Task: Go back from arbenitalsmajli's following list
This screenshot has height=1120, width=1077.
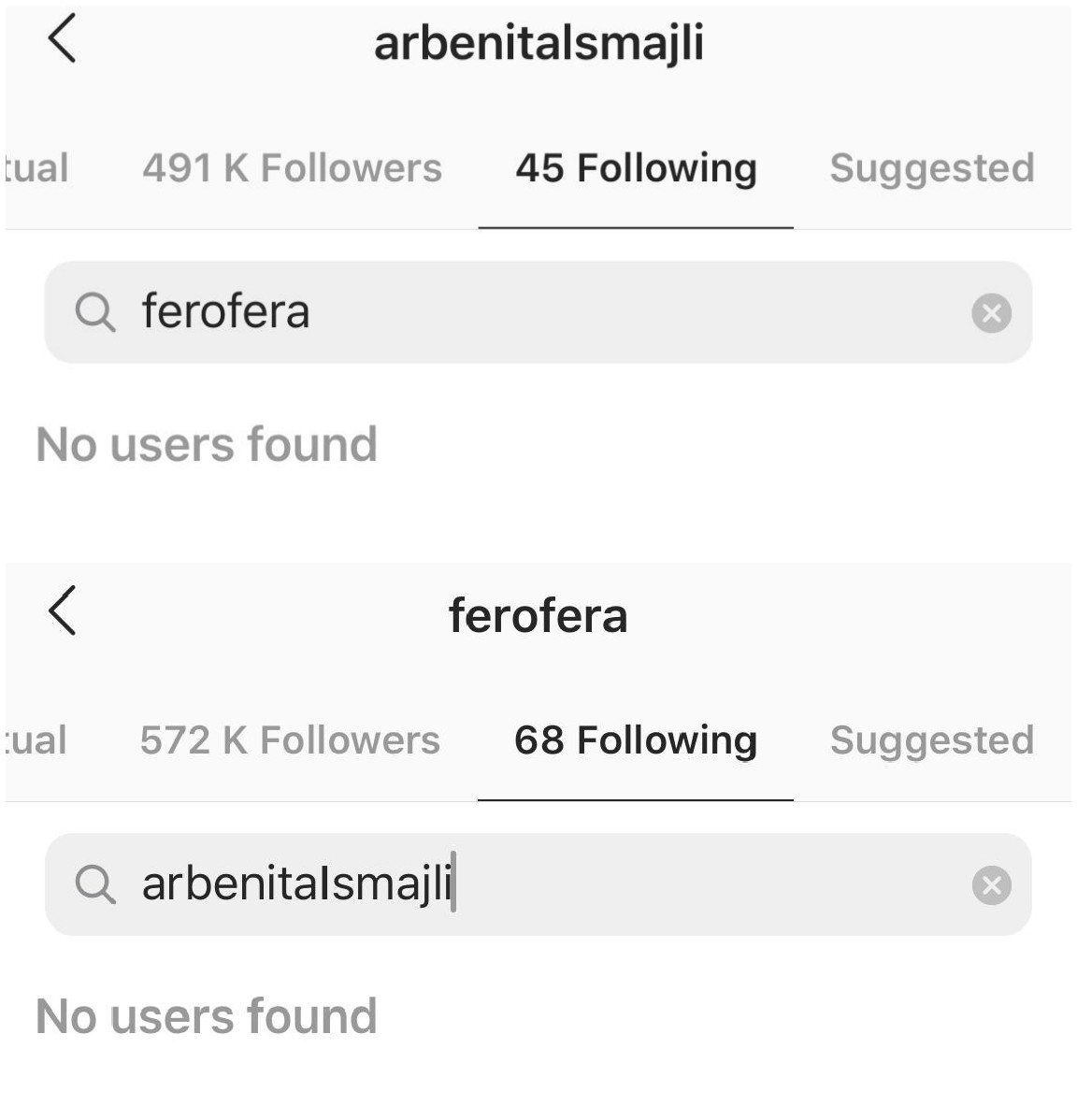Action: (x=62, y=38)
